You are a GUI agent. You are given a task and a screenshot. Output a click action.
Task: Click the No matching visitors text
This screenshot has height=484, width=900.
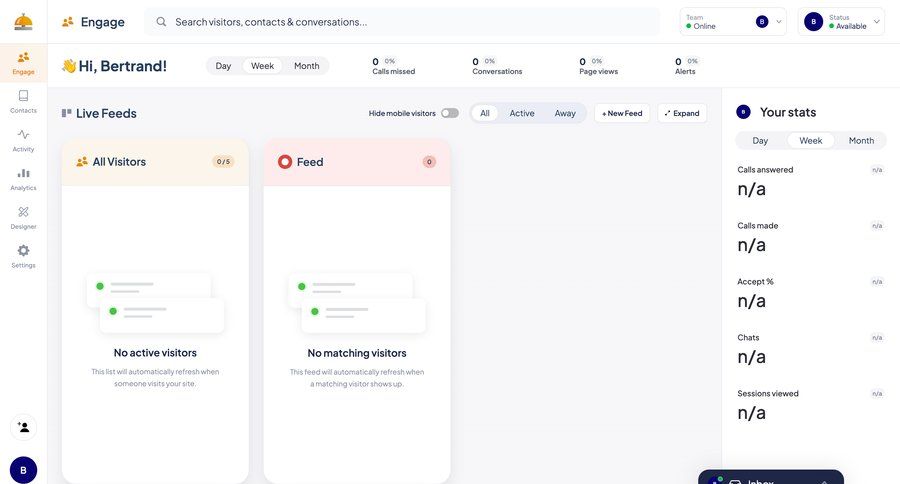[x=357, y=353]
